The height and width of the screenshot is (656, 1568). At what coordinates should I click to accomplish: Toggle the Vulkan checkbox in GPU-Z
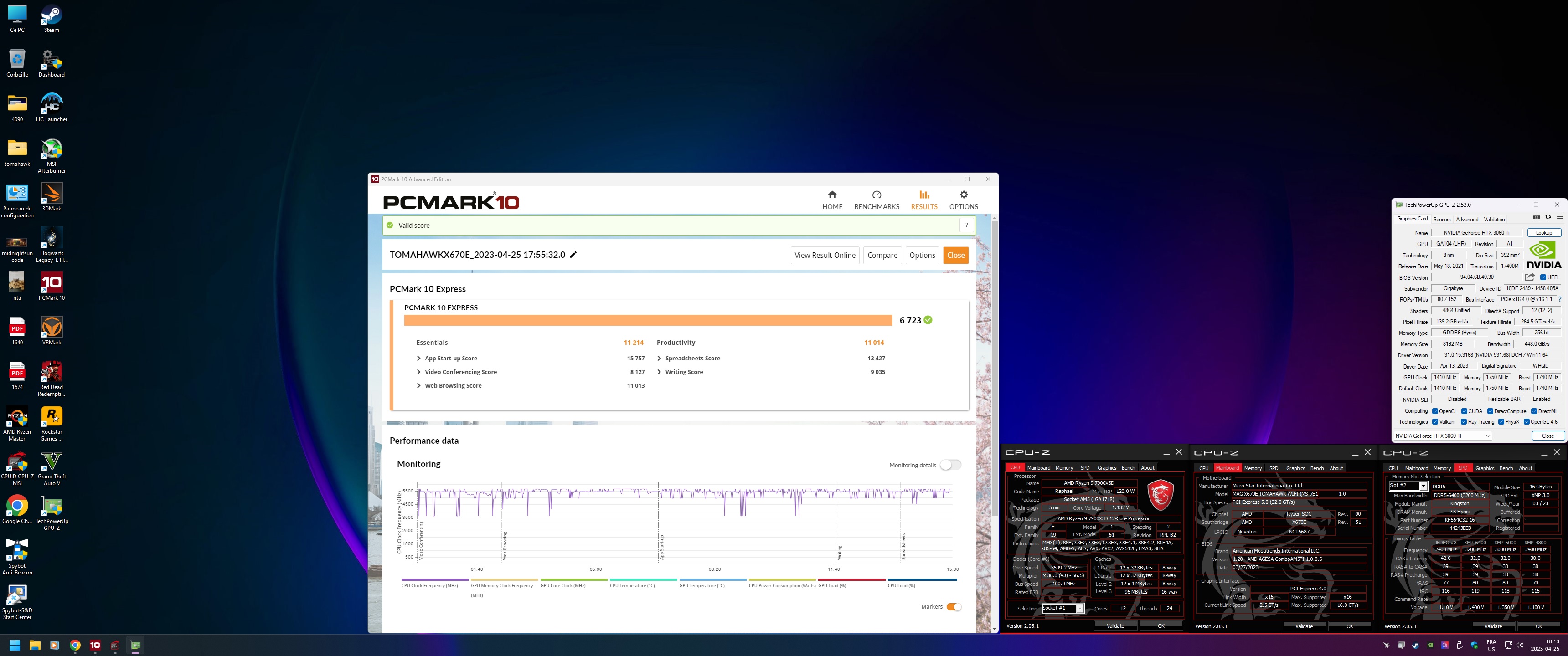point(1435,422)
